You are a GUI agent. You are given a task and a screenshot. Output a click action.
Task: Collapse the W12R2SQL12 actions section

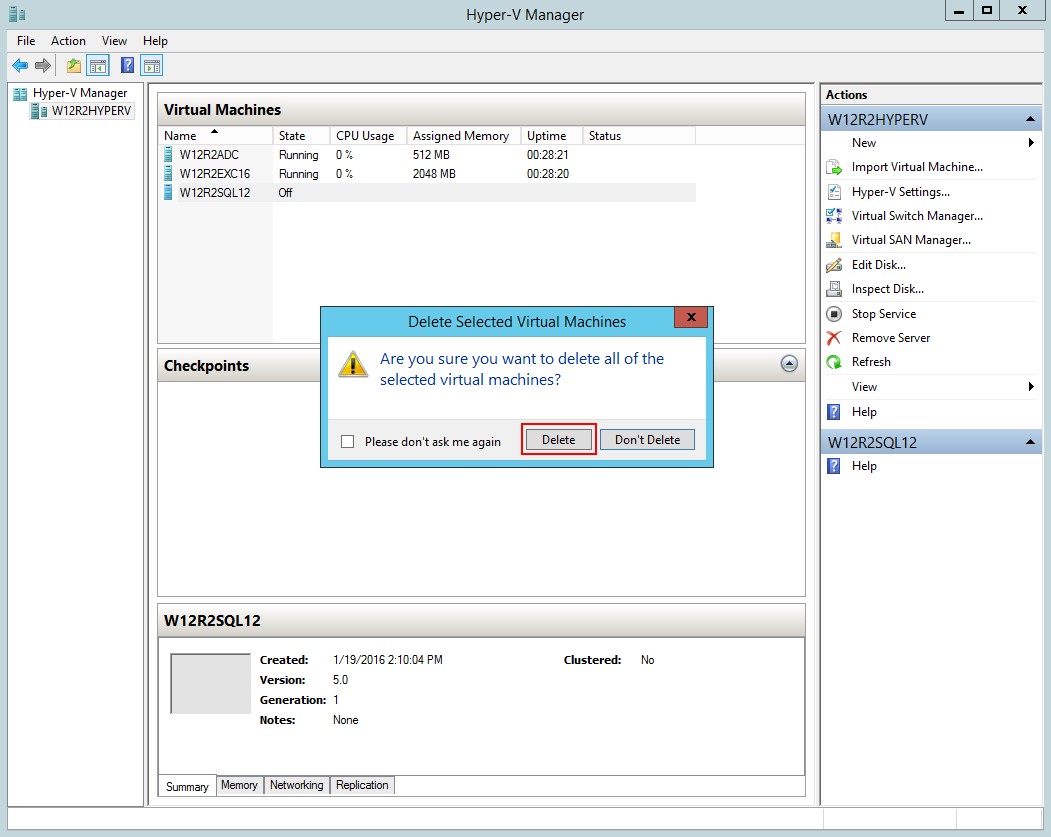click(1030, 442)
